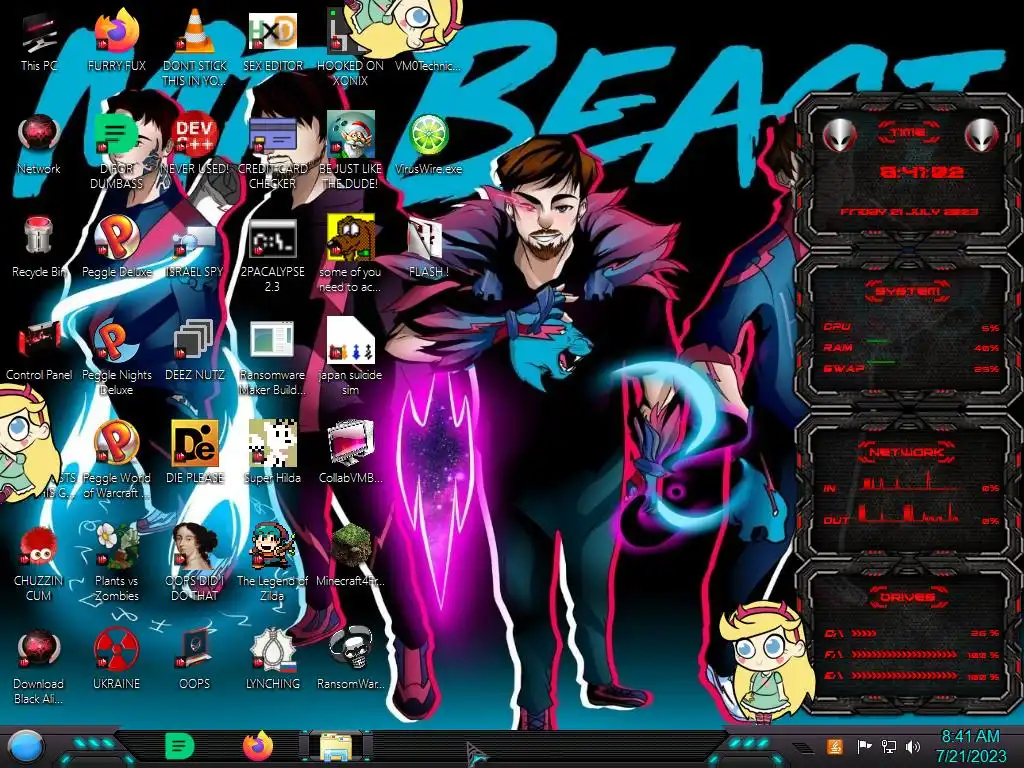This screenshot has width=1024, height=768.
Task: Click the DRIVES widget header
Action: click(x=907, y=597)
